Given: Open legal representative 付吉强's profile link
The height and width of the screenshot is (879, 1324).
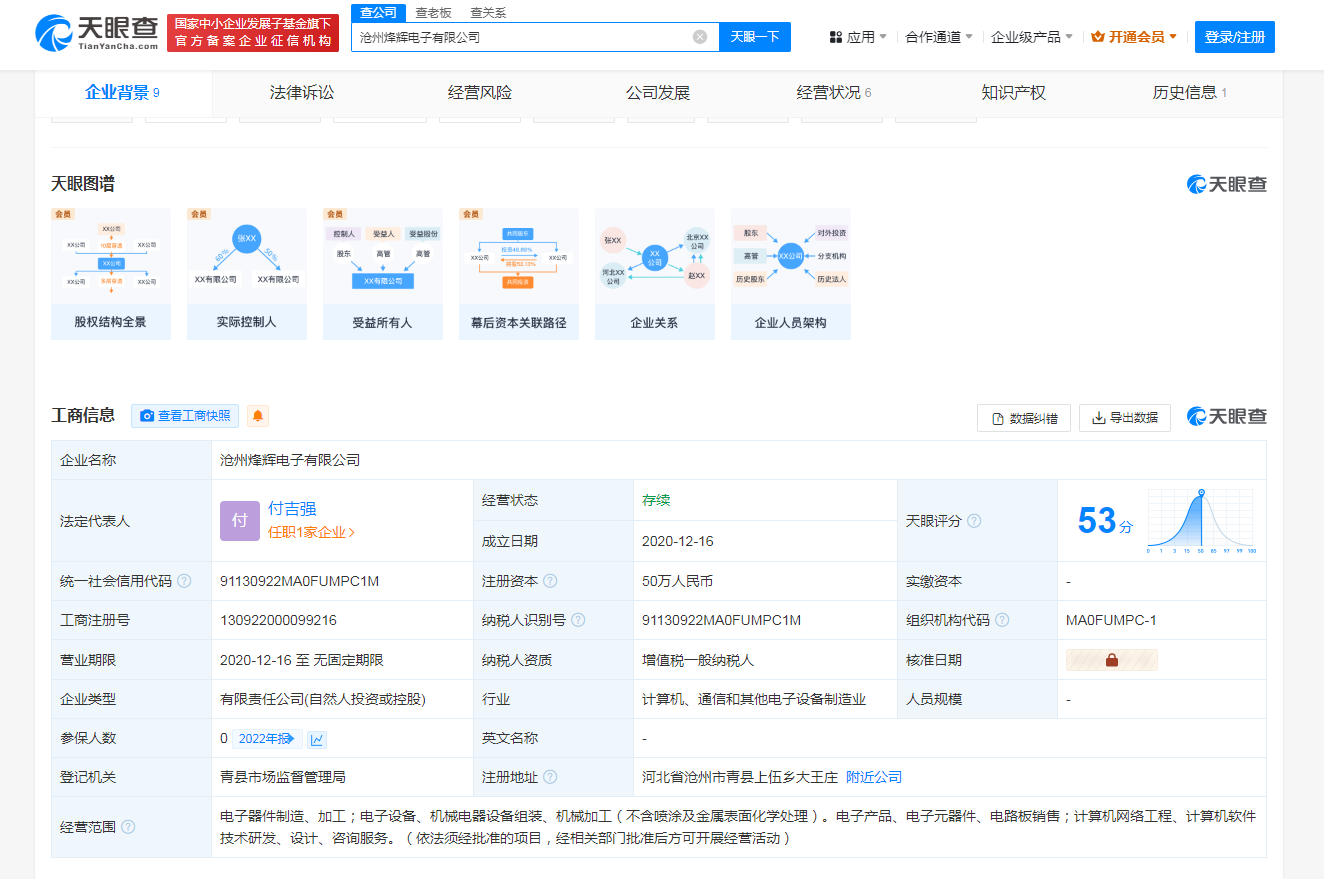Looking at the screenshot, I should pyautogui.click(x=292, y=509).
